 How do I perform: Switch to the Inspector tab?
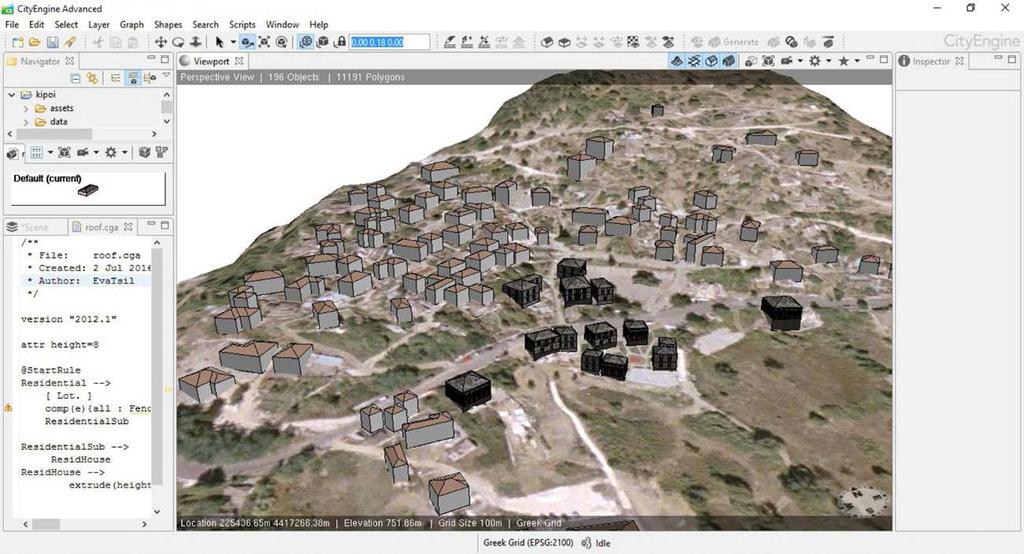931,61
